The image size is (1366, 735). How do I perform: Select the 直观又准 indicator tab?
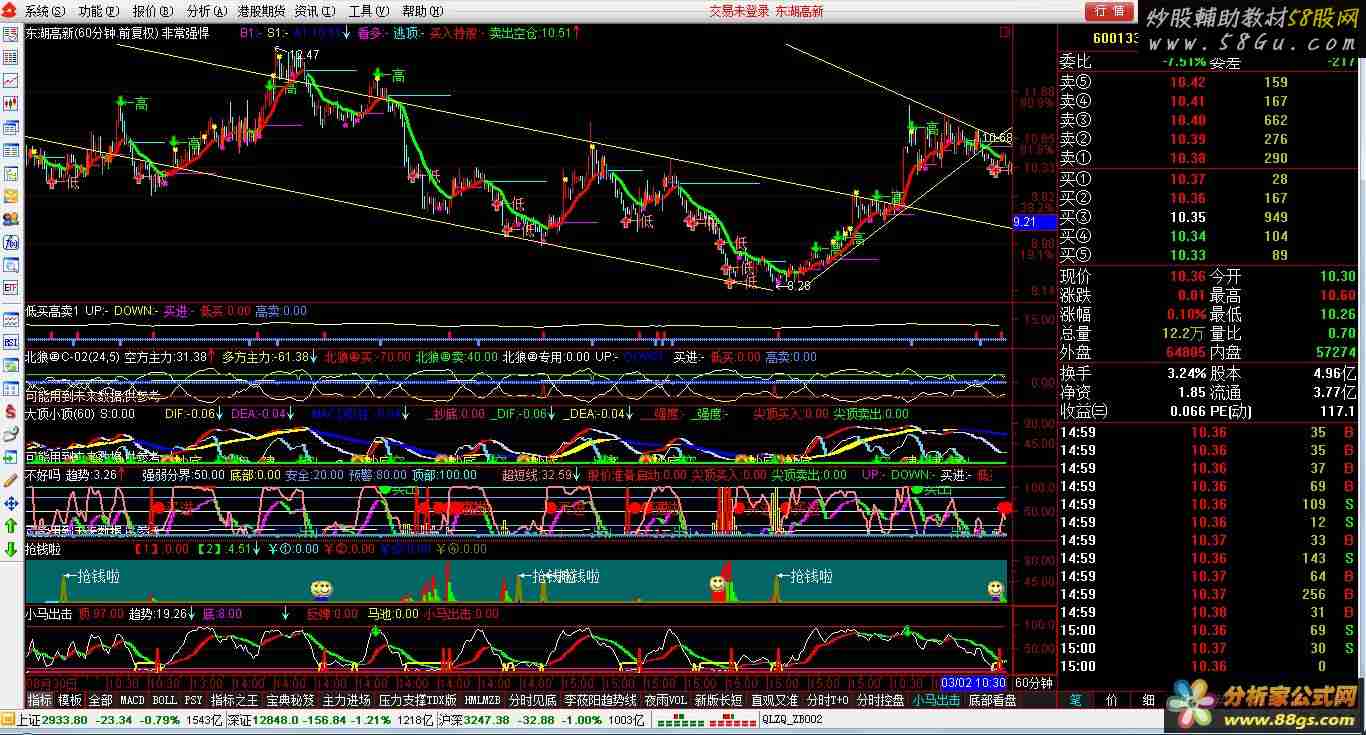point(774,700)
